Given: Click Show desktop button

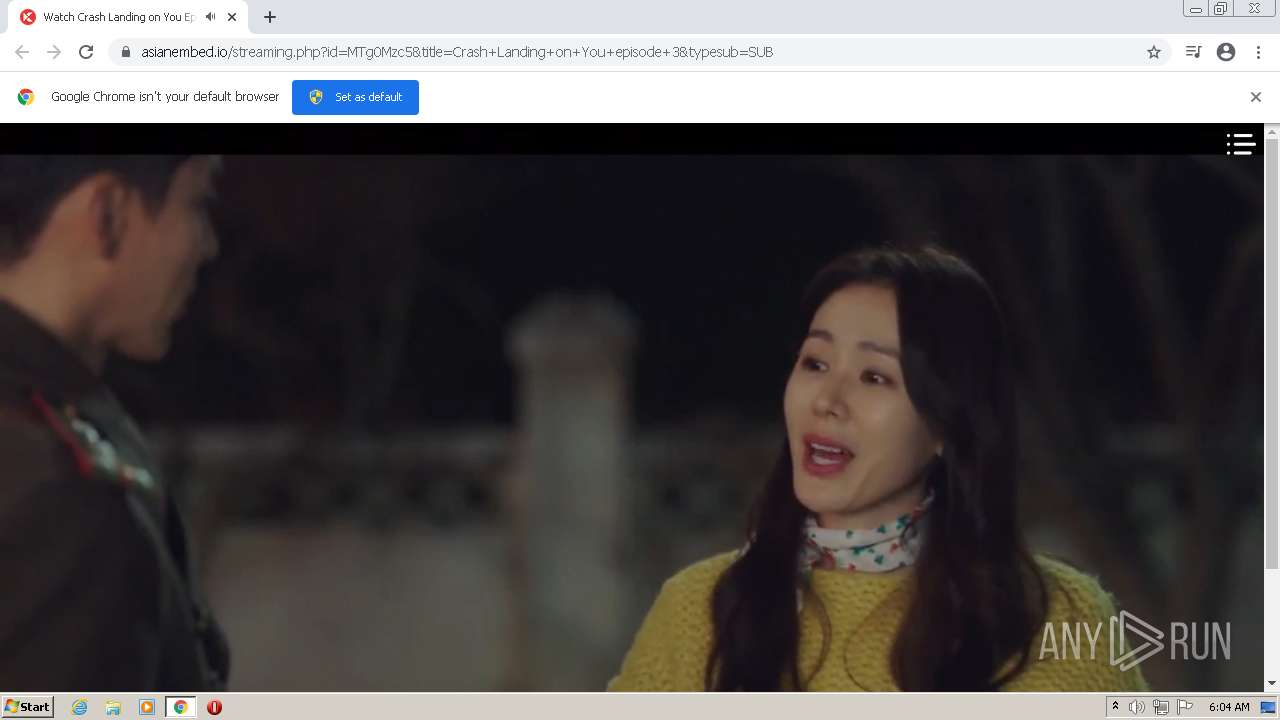Looking at the screenshot, I should [1268, 707].
